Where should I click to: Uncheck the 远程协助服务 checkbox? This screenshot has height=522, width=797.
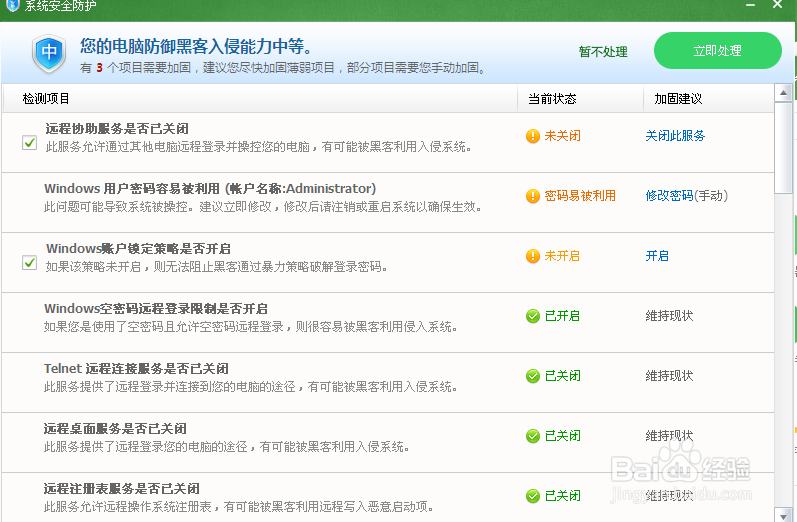[x=29, y=143]
